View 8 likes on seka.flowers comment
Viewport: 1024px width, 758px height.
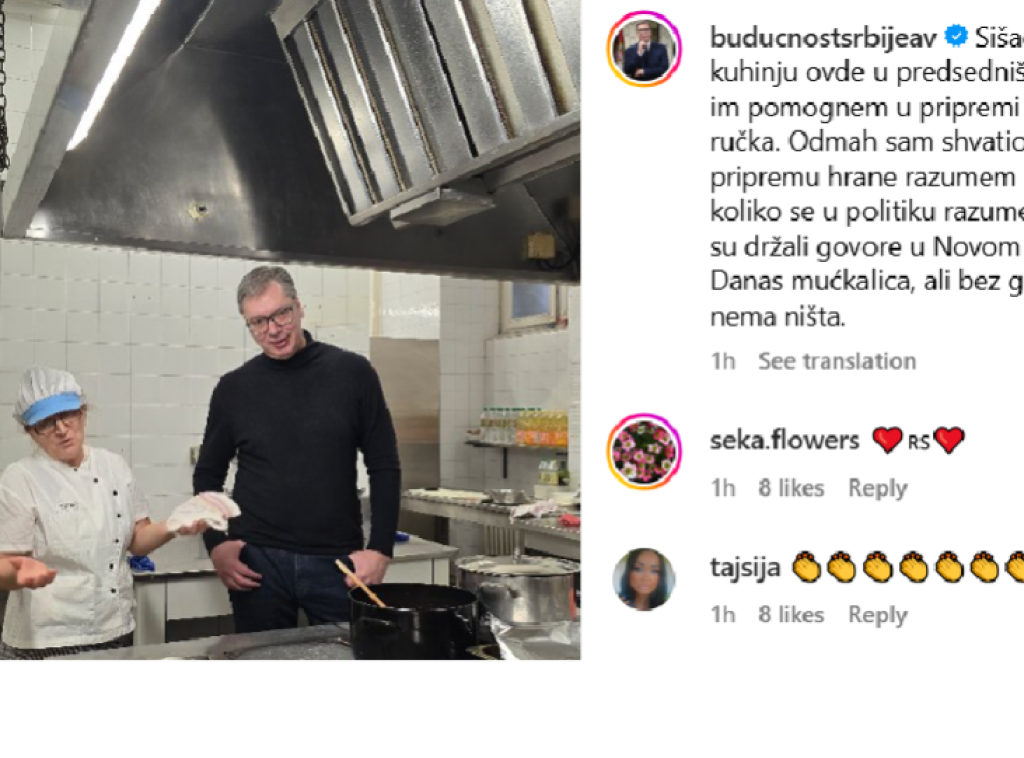tap(791, 488)
